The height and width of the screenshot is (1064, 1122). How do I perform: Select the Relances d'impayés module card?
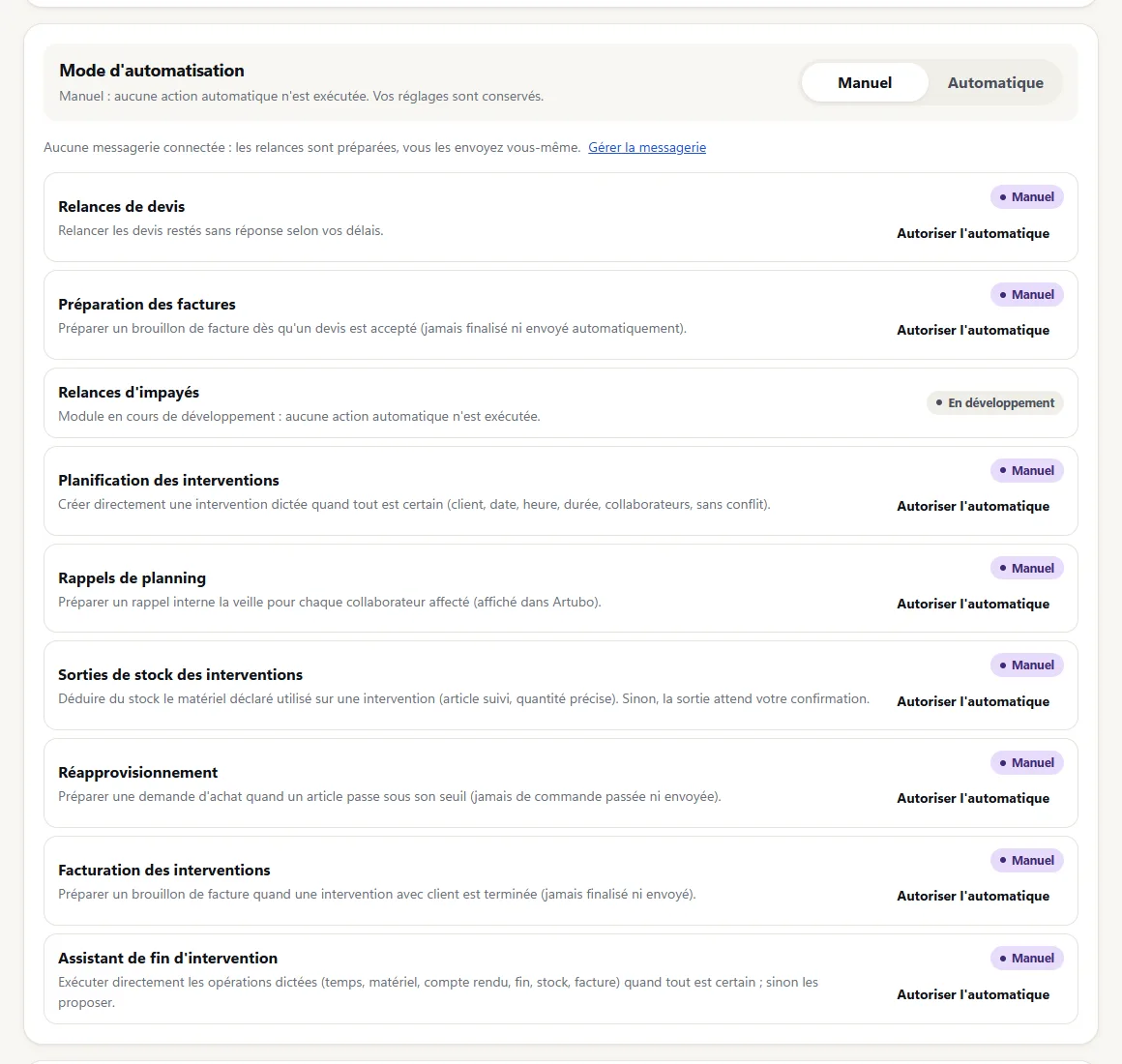click(x=560, y=402)
